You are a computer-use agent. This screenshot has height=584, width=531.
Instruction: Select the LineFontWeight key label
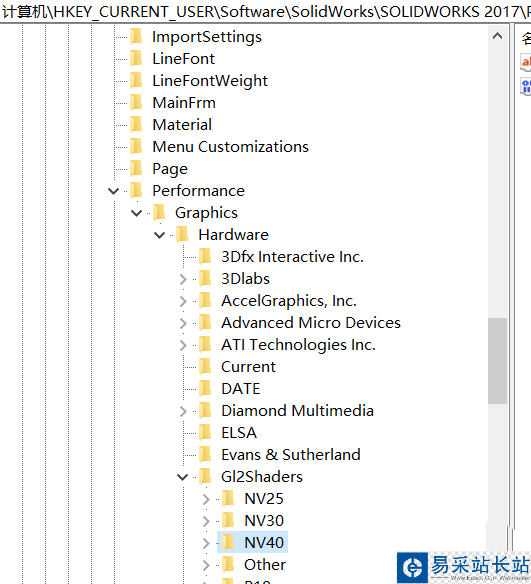(x=210, y=81)
